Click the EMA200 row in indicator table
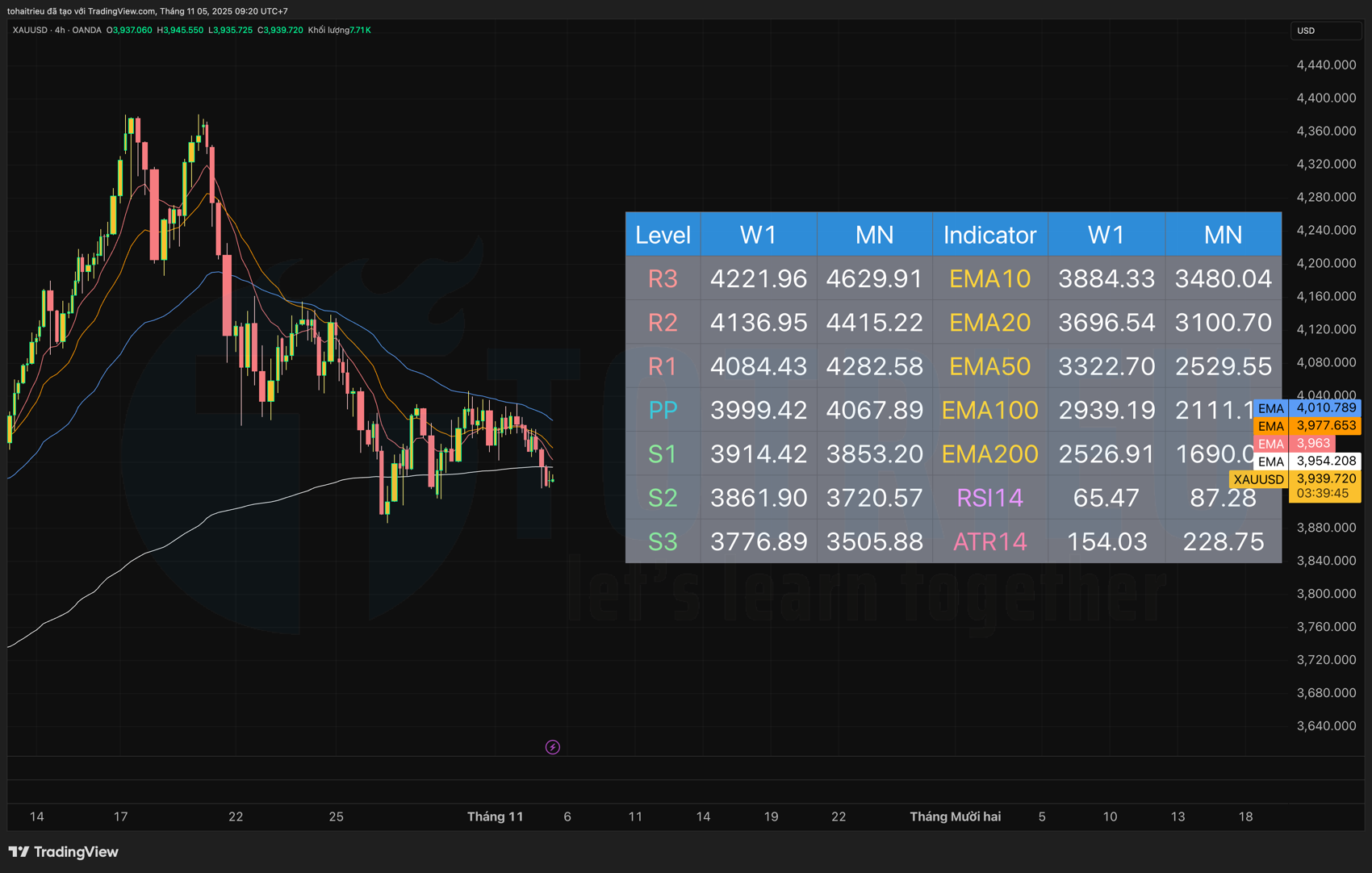 point(989,453)
